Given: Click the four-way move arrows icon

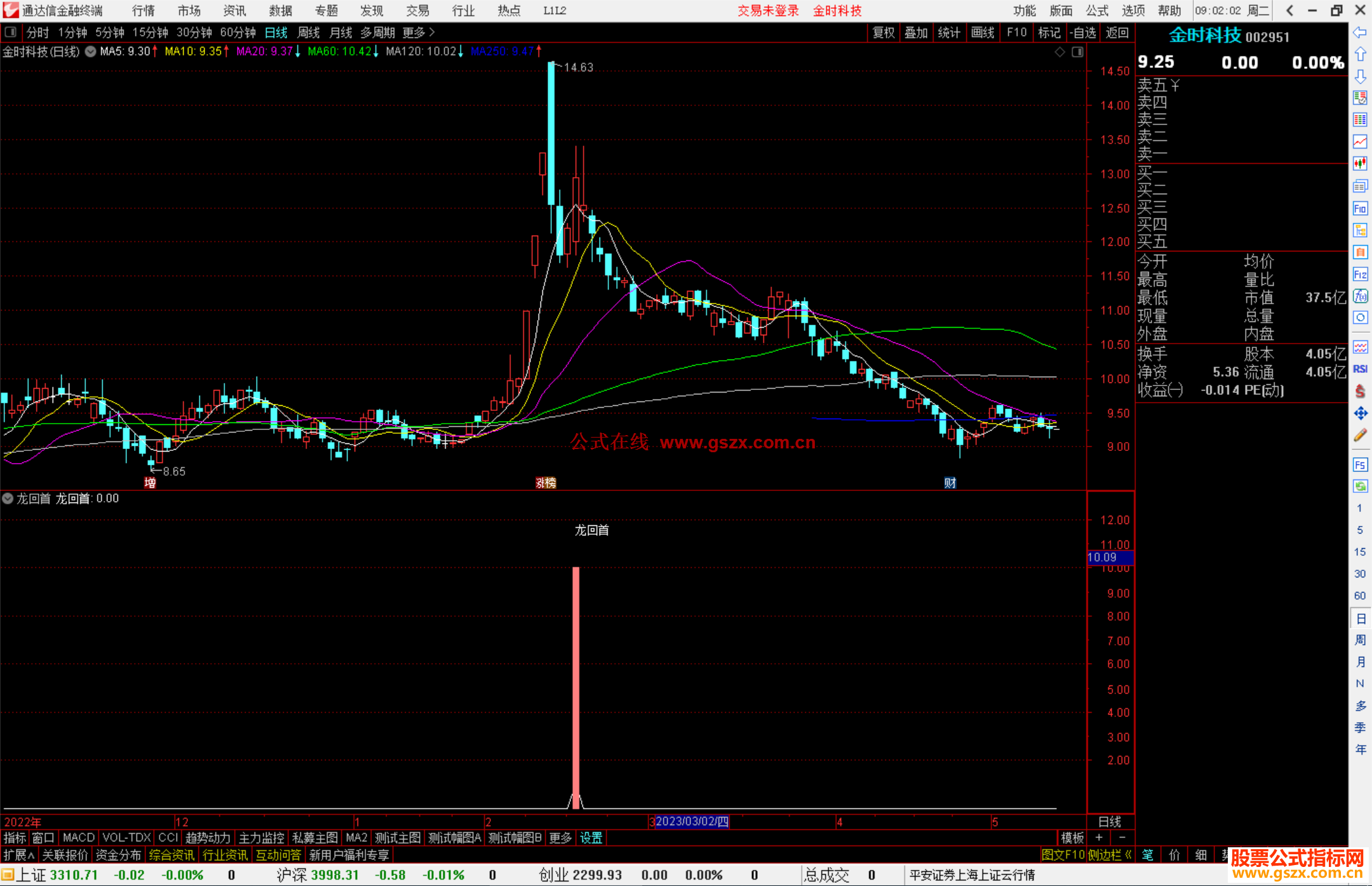Looking at the screenshot, I should pos(1360,413).
